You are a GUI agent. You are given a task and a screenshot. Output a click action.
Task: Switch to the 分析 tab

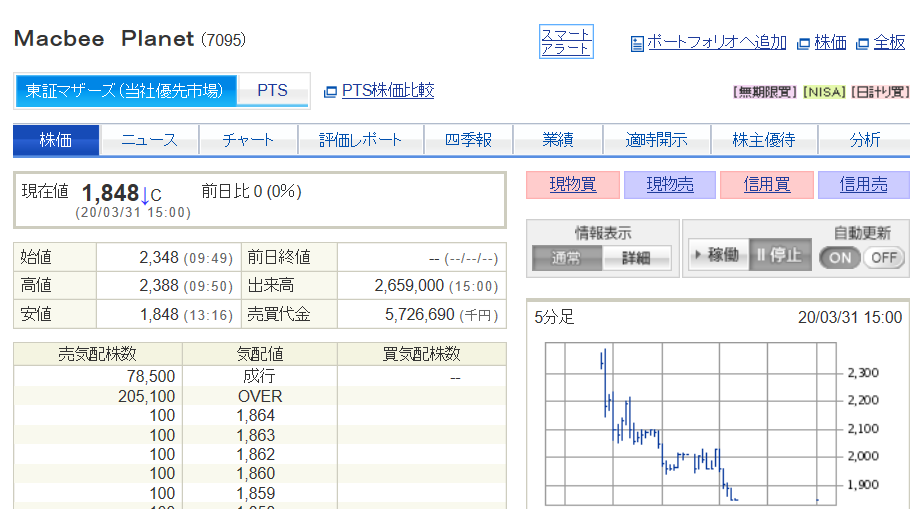click(x=864, y=140)
